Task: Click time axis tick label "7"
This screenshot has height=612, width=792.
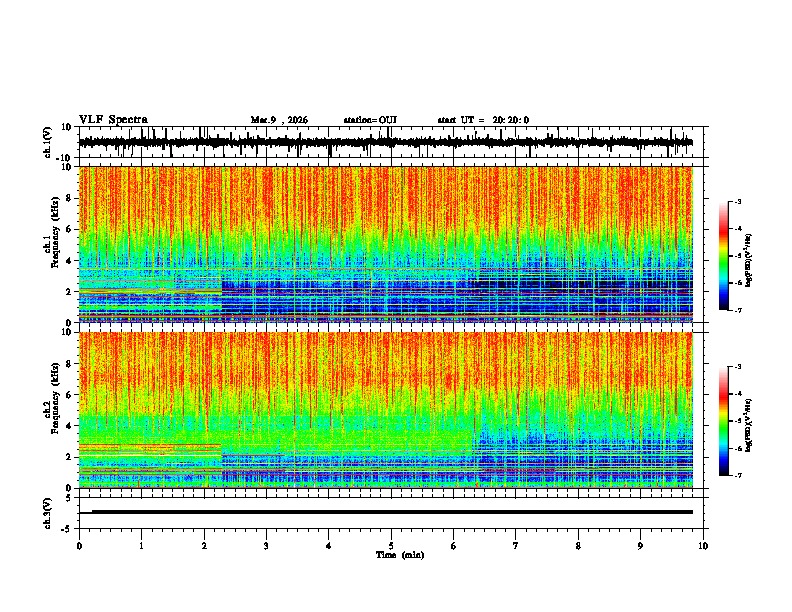Action: [x=516, y=546]
